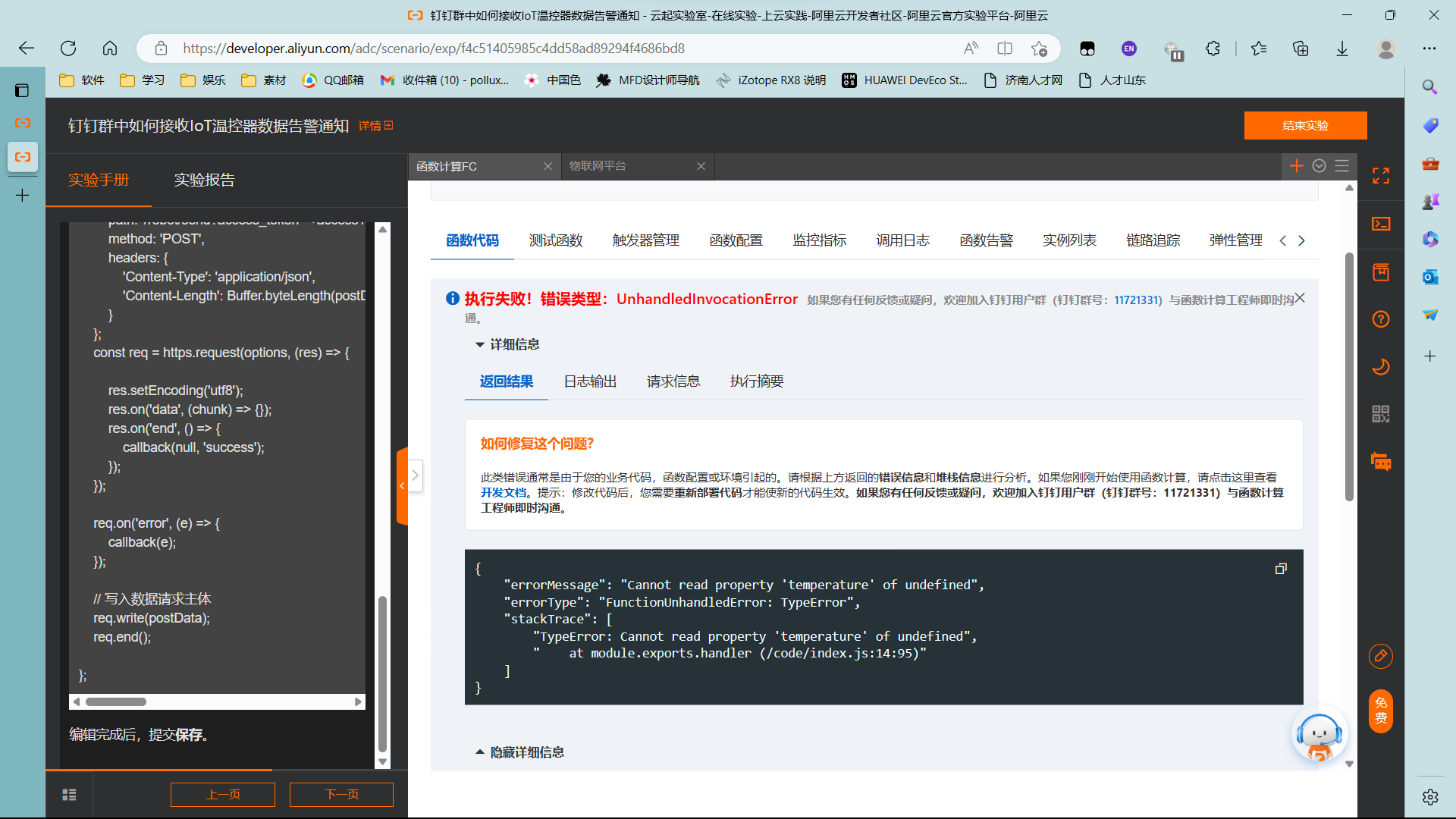Click the DingTalk group number 11721331 link
The height and width of the screenshot is (819, 1456).
pos(1136,300)
